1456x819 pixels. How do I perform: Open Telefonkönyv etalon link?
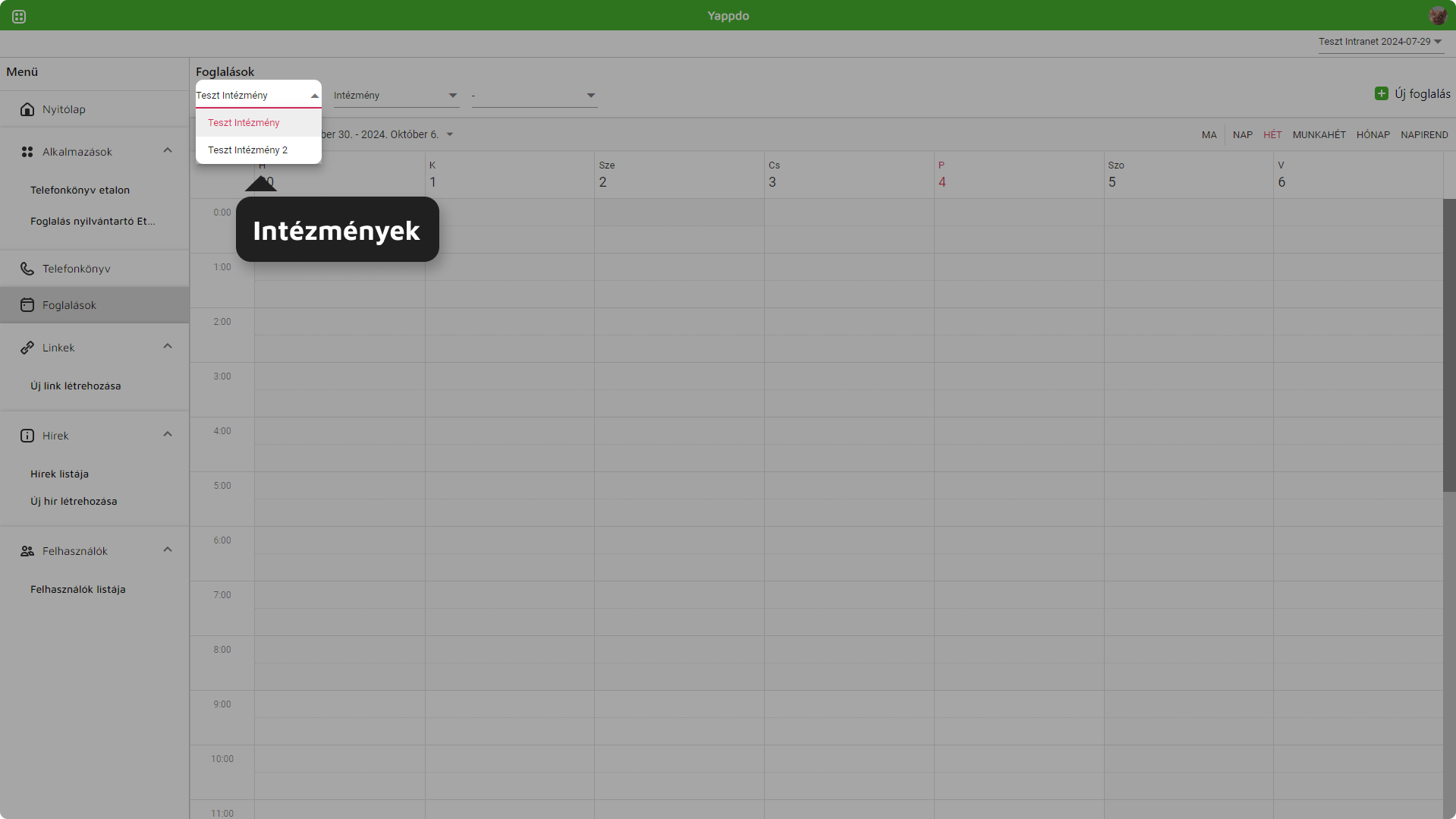click(80, 191)
